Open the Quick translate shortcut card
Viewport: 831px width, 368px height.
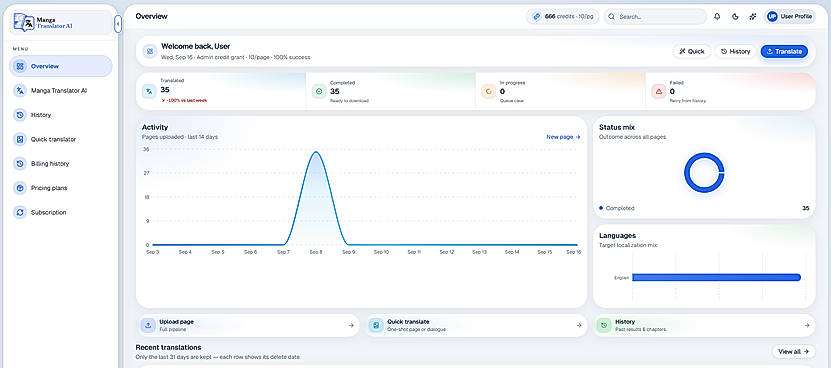[x=476, y=326]
